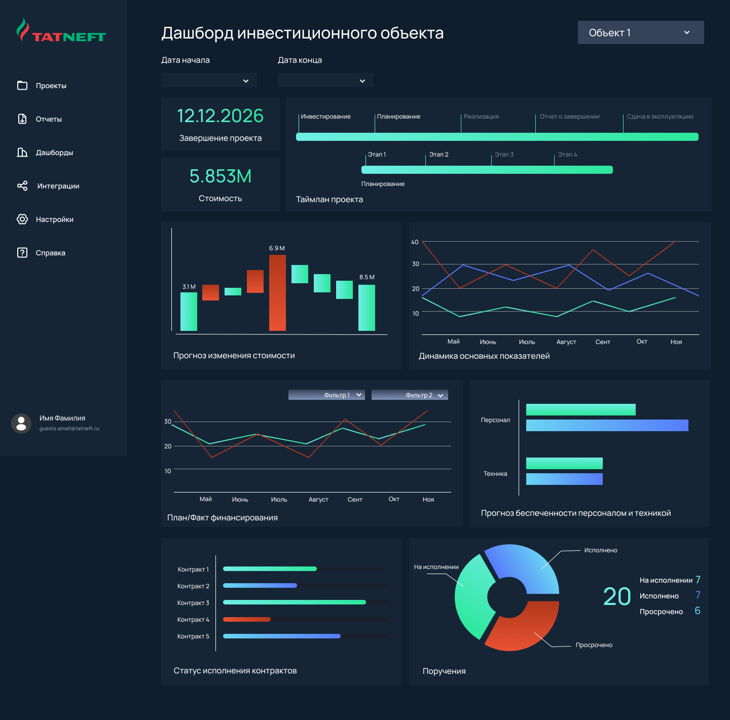This screenshot has width=730, height=720.
Task: Click the Контракт 3 progress bar
Action: (294, 603)
